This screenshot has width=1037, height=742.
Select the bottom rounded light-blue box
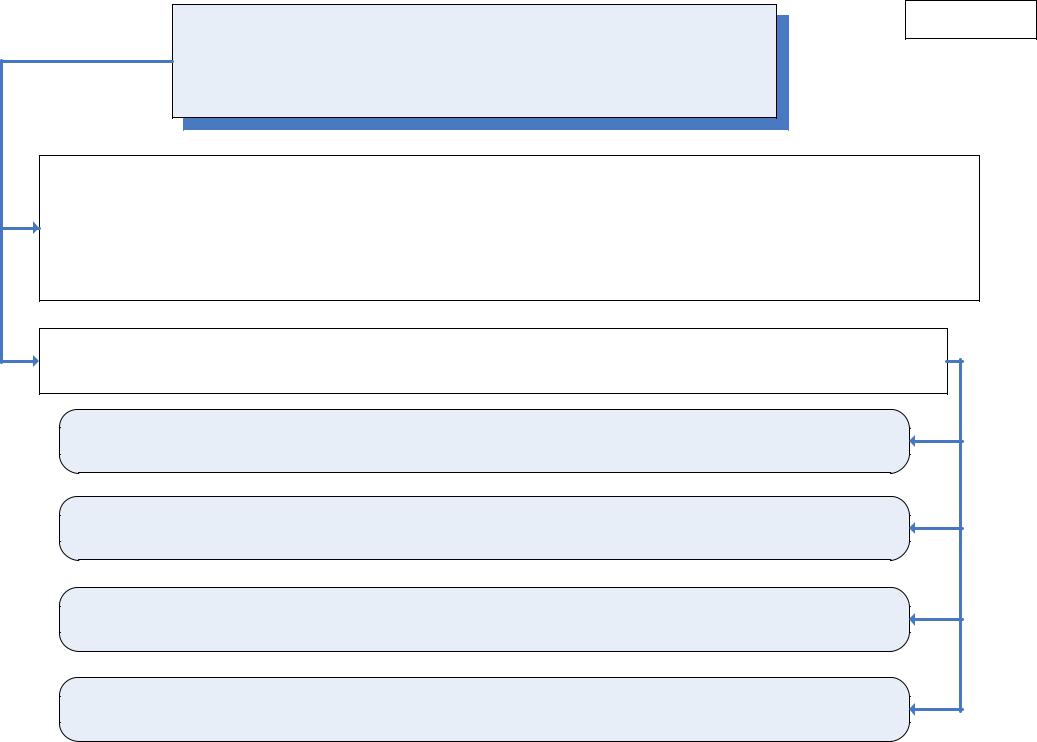485,710
